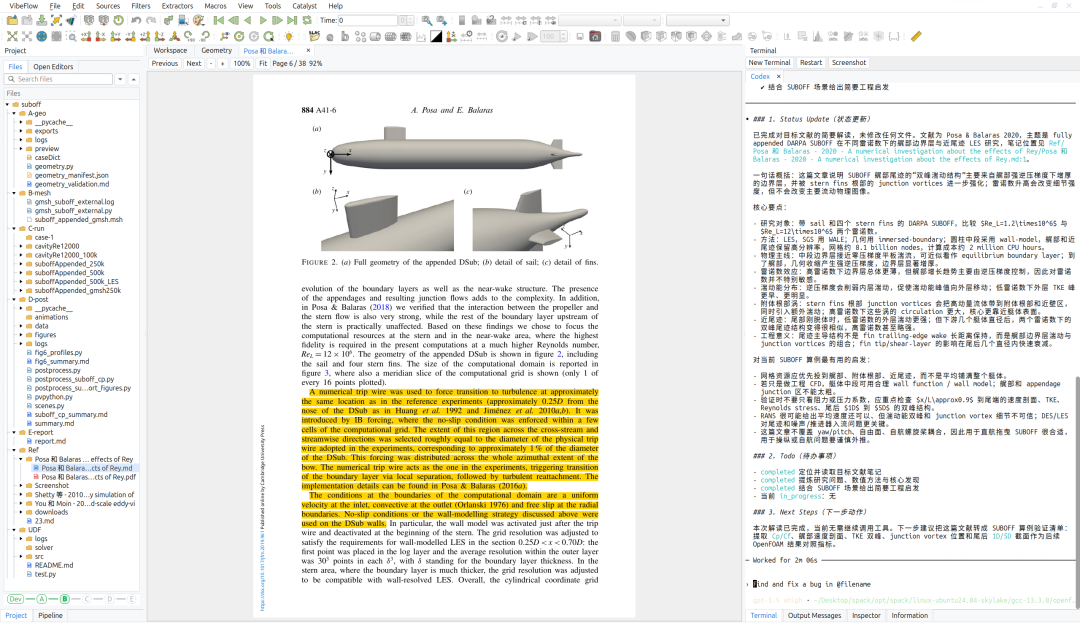Collapse the suboff root folder
The image size is (1080, 631).
pos(8,105)
